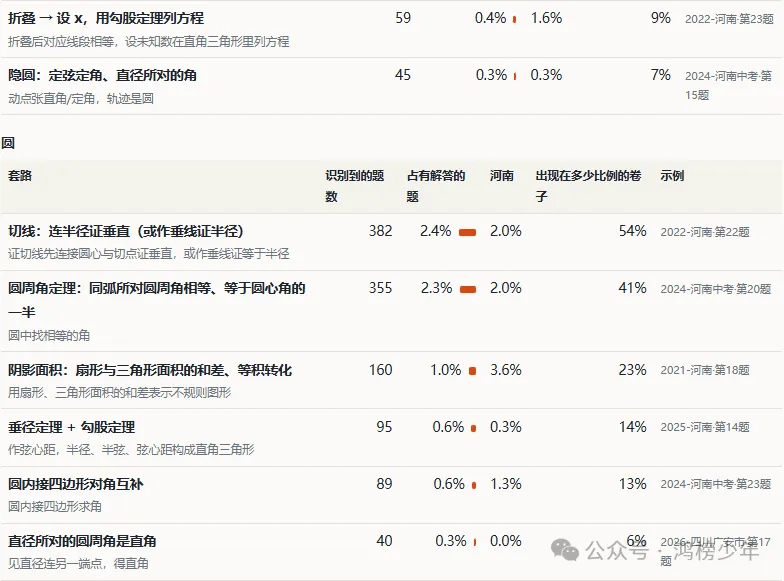
Task: Click the 2.3% orange bar in 圆周角定理 row
Action: (468, 289)
